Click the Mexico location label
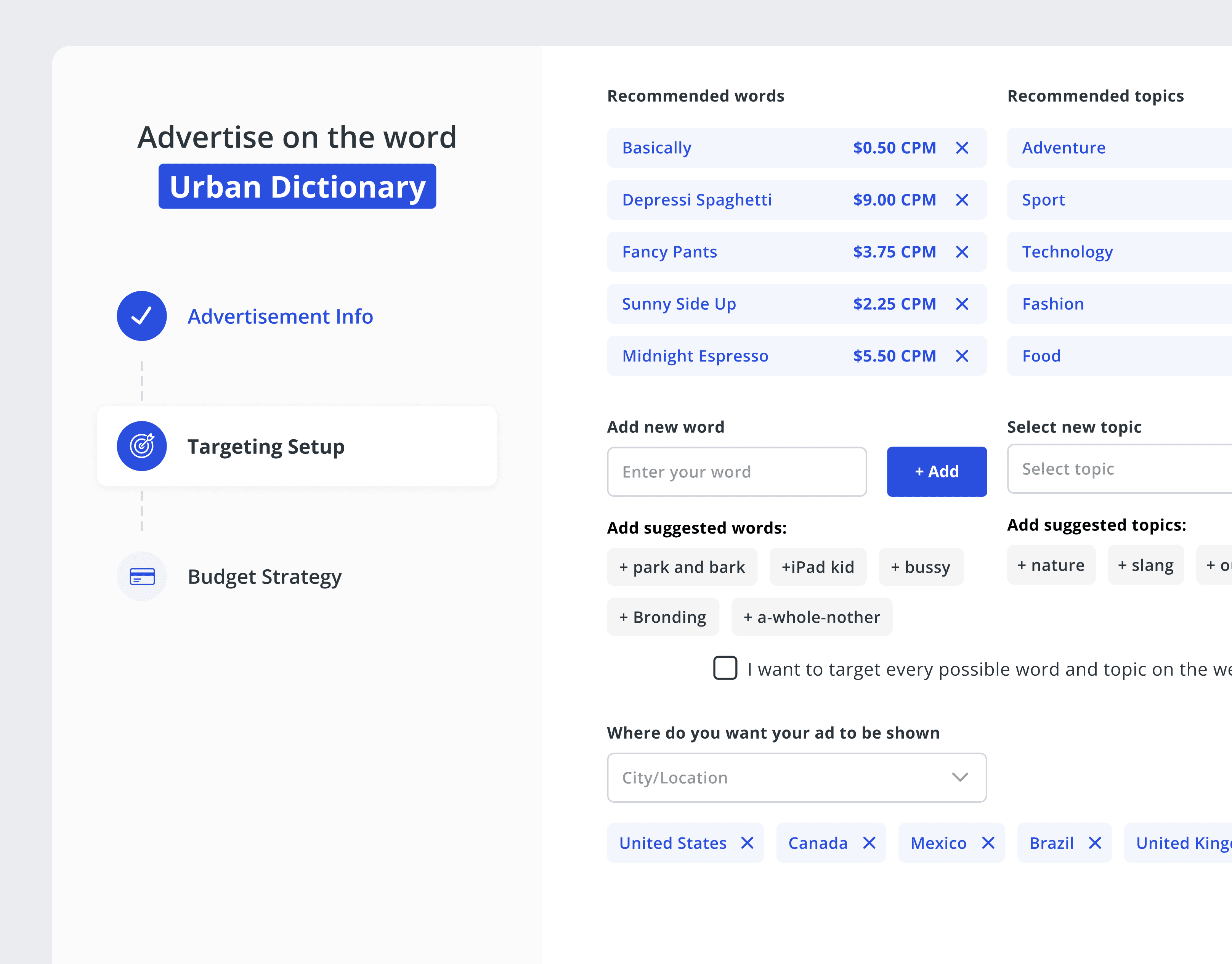The width and height of the screenshot is (1232, 964). (x=938, y=843)
